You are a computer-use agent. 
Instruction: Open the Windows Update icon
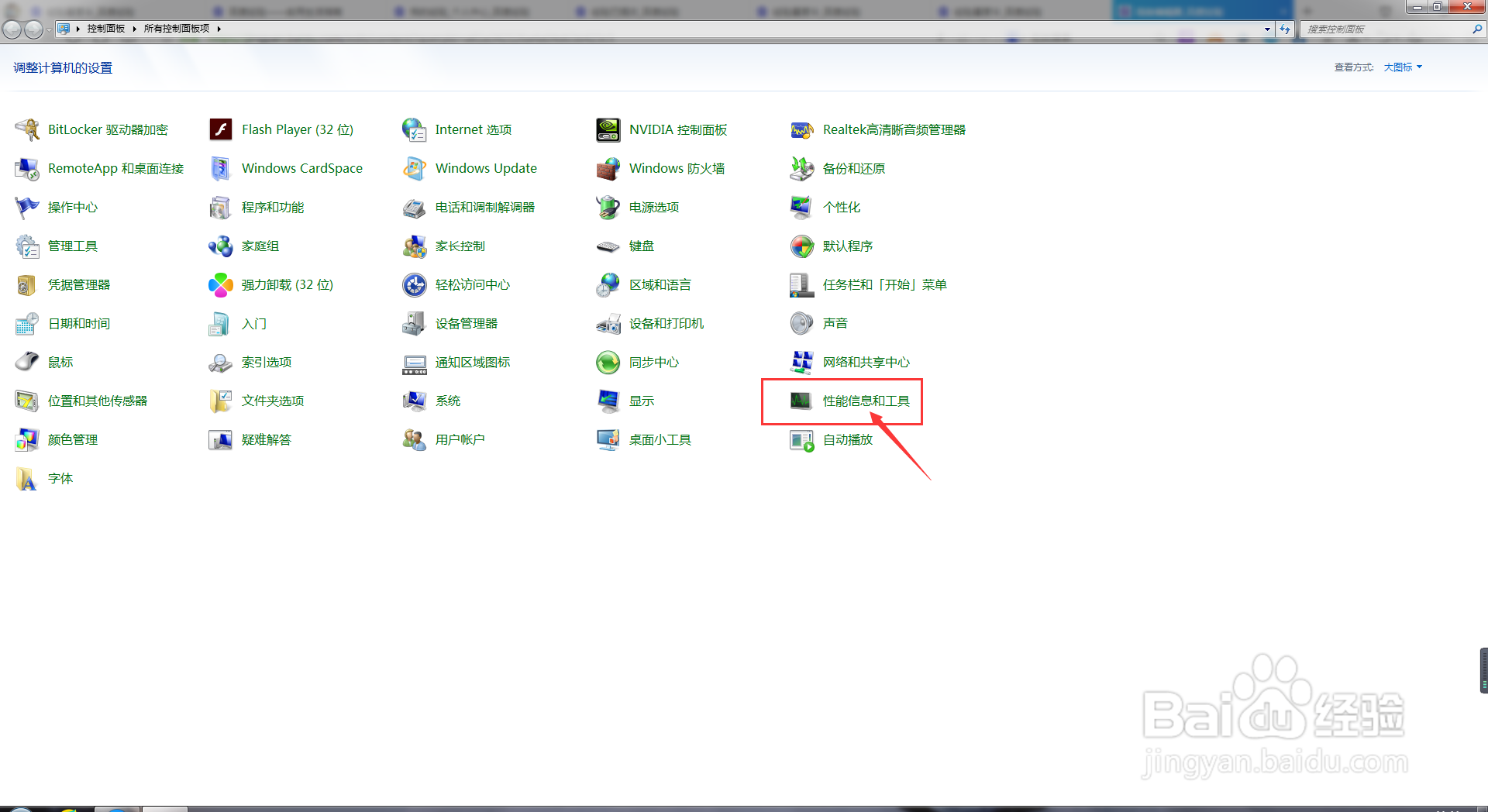click(x=415, y=168)
